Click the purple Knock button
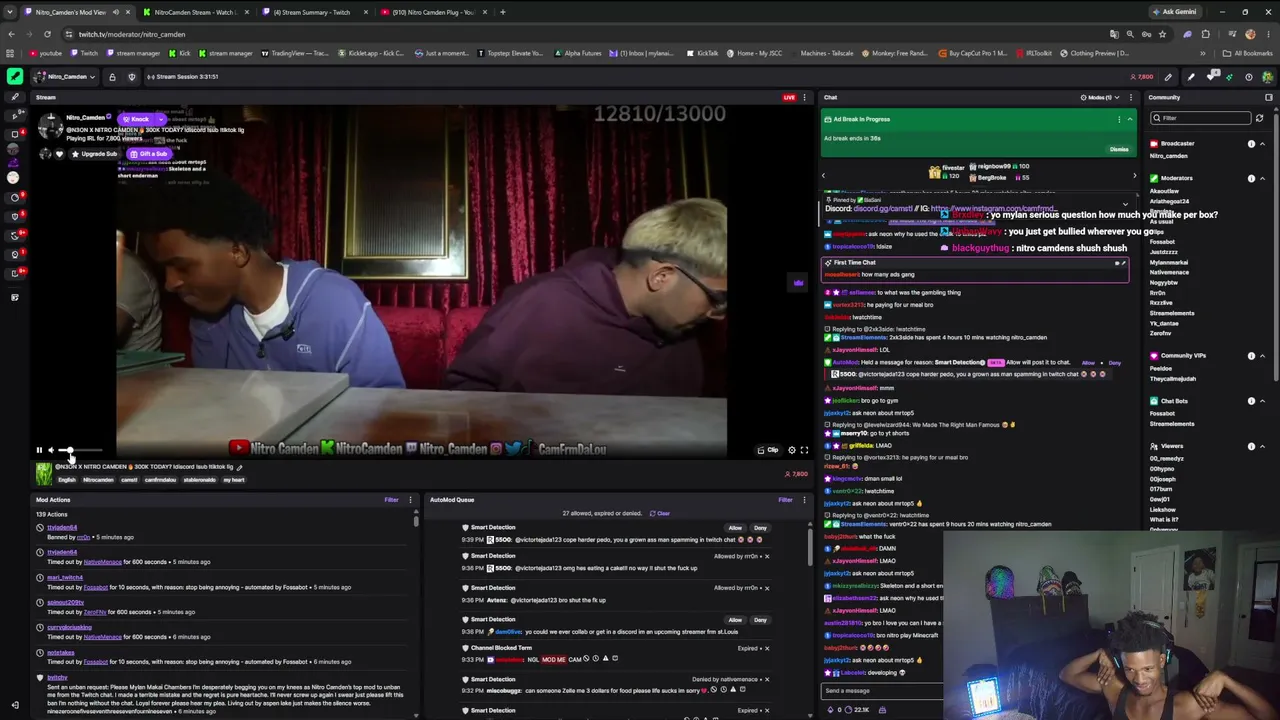 [138, 119]
